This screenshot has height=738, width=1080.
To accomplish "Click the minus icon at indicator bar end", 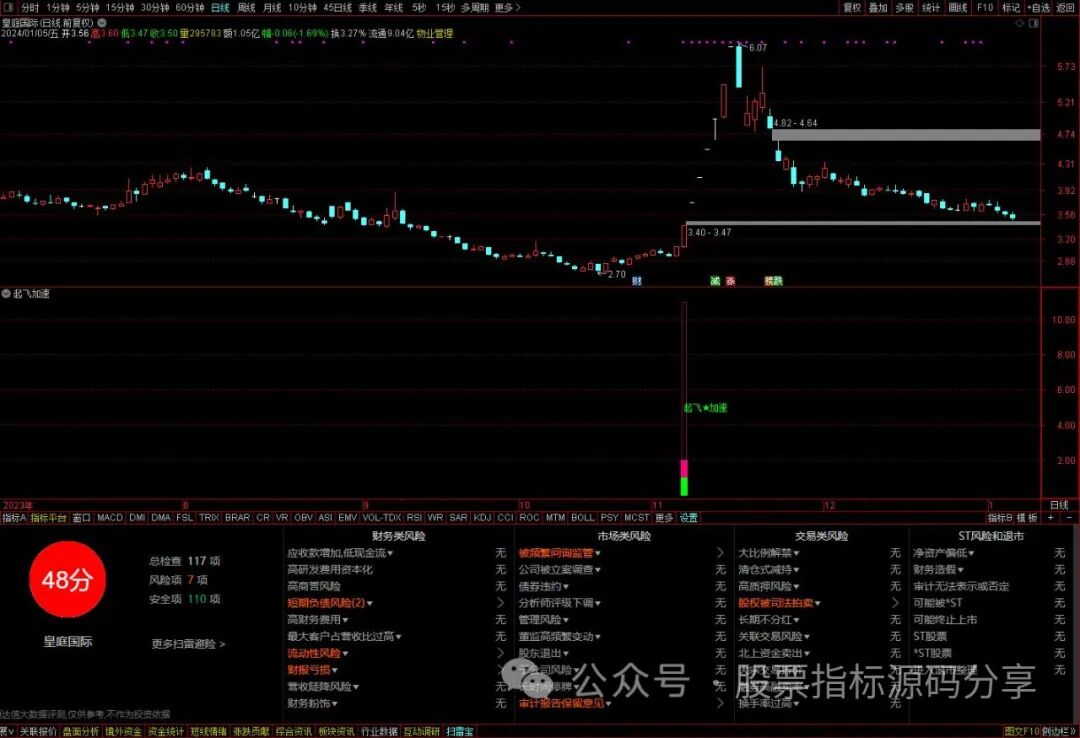I will pos(1069,517).
